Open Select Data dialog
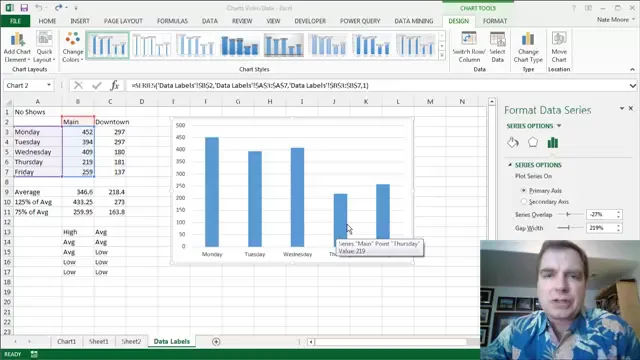This screenshot has height=360, width=640. [498, 47]
